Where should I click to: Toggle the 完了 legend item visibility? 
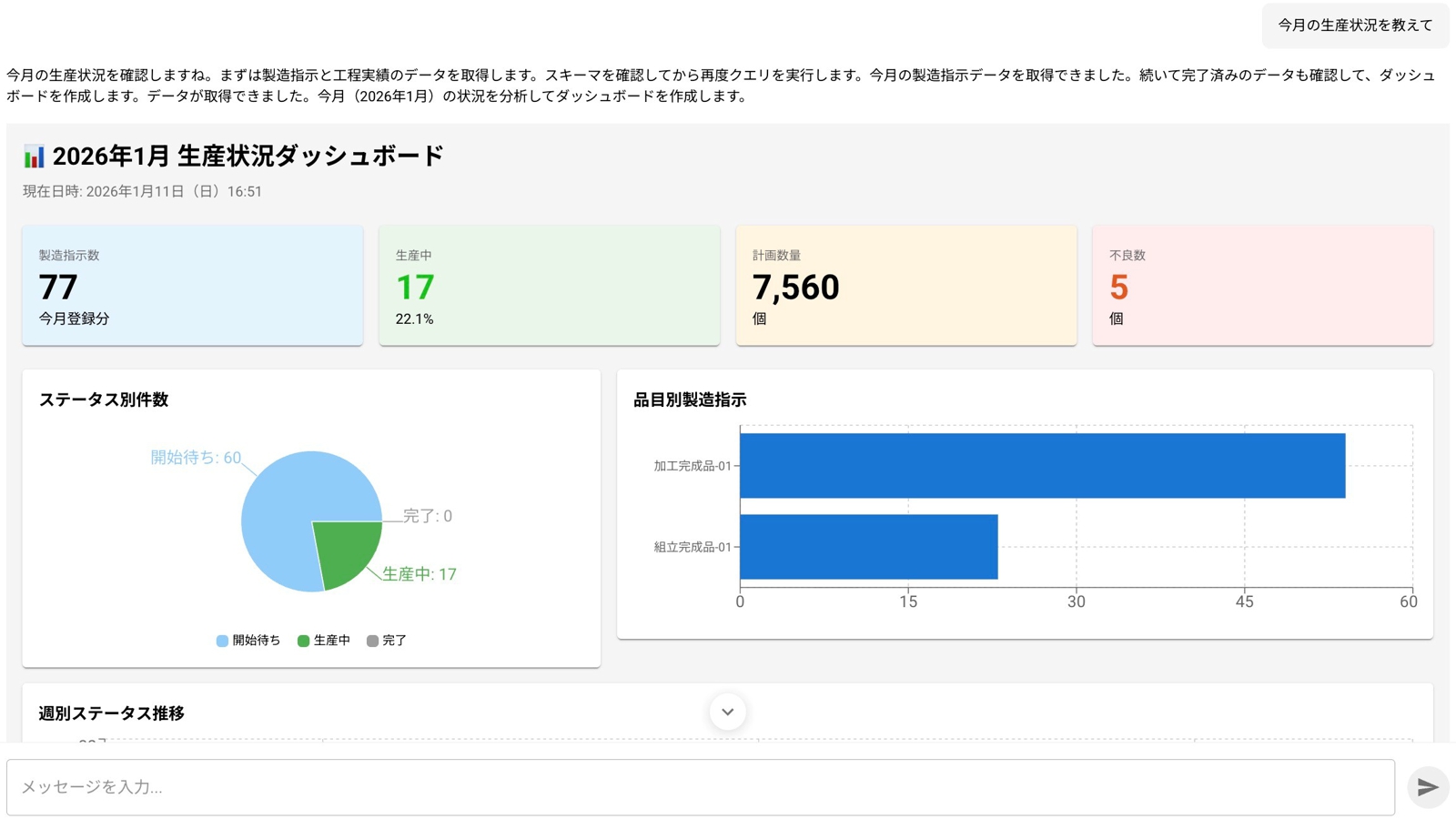(388, 640)
